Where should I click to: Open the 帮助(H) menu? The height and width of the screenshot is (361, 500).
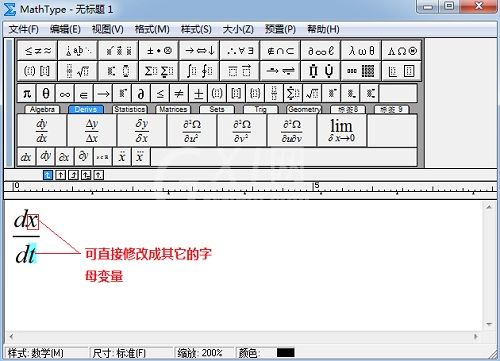click(323, 29)
